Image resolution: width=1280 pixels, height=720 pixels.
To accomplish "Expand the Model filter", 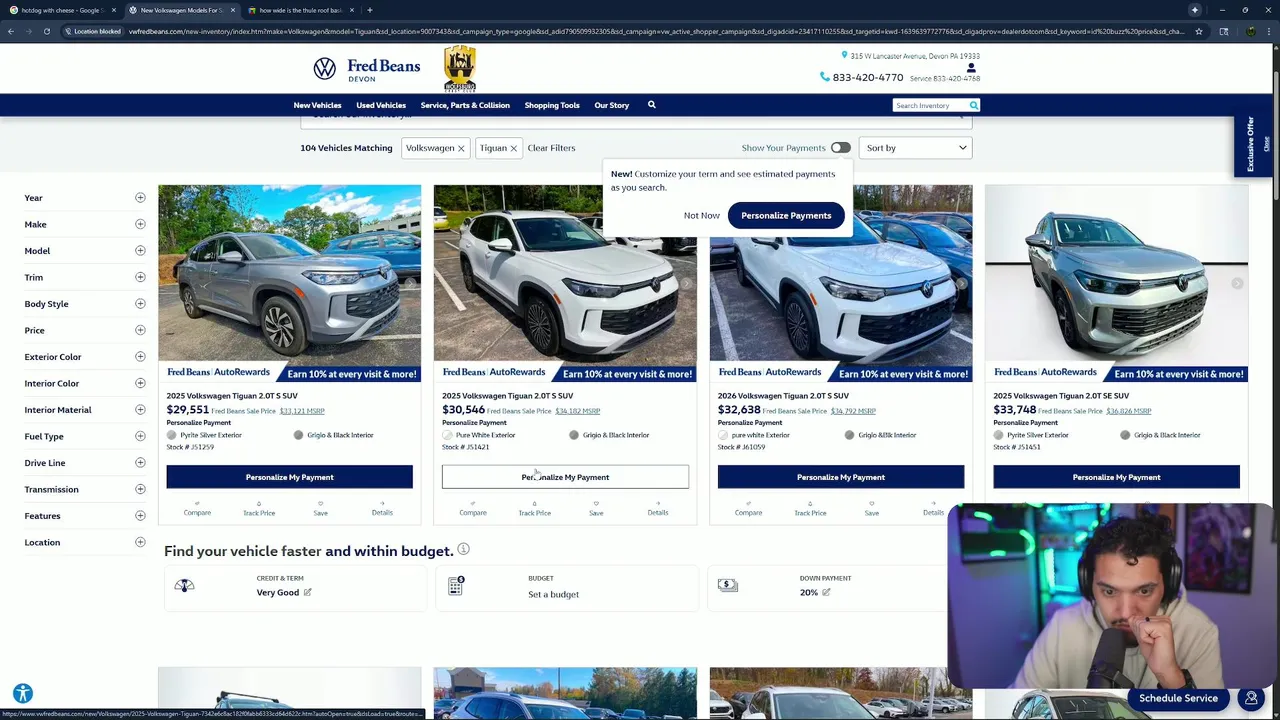I will (140, 251).
